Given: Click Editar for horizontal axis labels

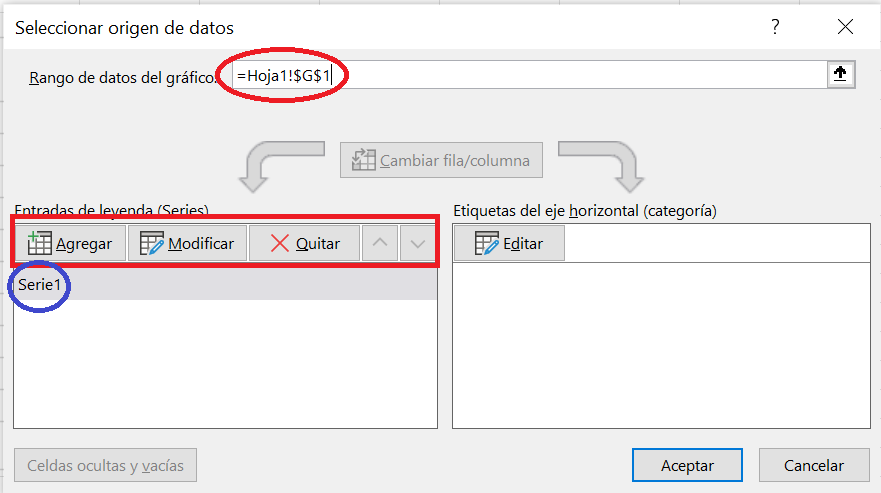Looking at the screenshot, I should click(509, 243).
